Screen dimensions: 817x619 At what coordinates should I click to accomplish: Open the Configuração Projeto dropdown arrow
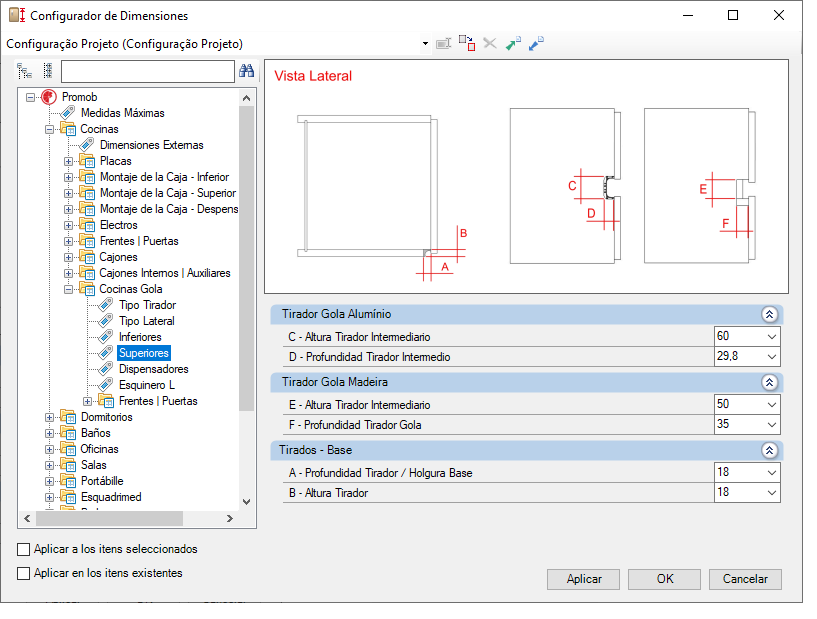coord(425,44)
